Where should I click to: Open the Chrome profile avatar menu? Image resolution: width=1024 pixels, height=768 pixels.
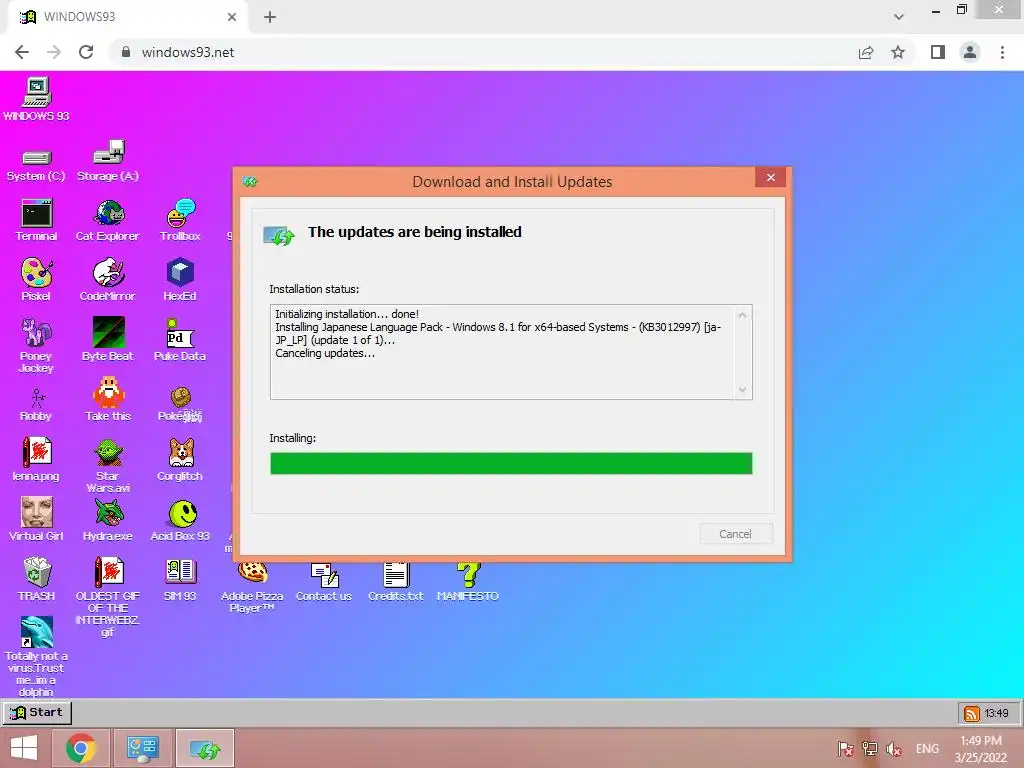click(x=970, y=52)
